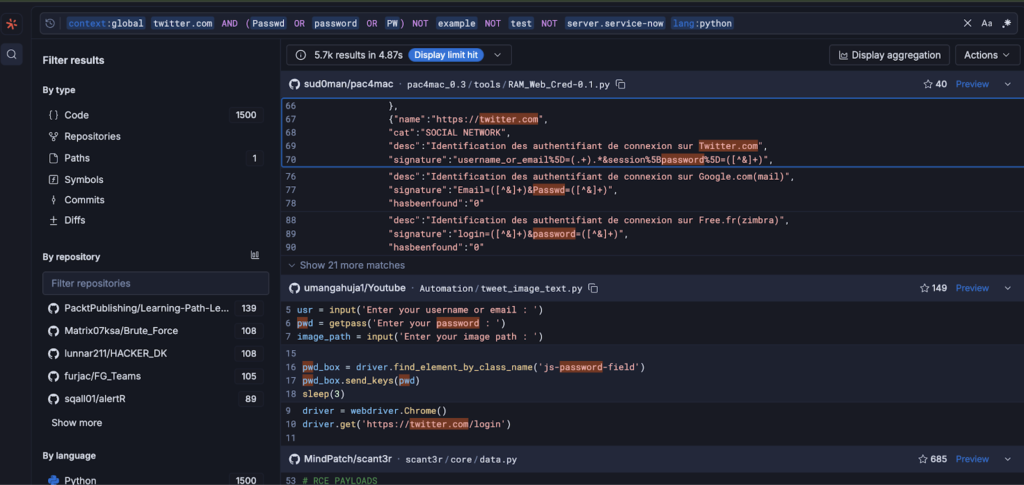Screen dimensions: 1024x485
Task: Collapse the MindPatch/scant3r result chevron
Action: (1008, 459)
